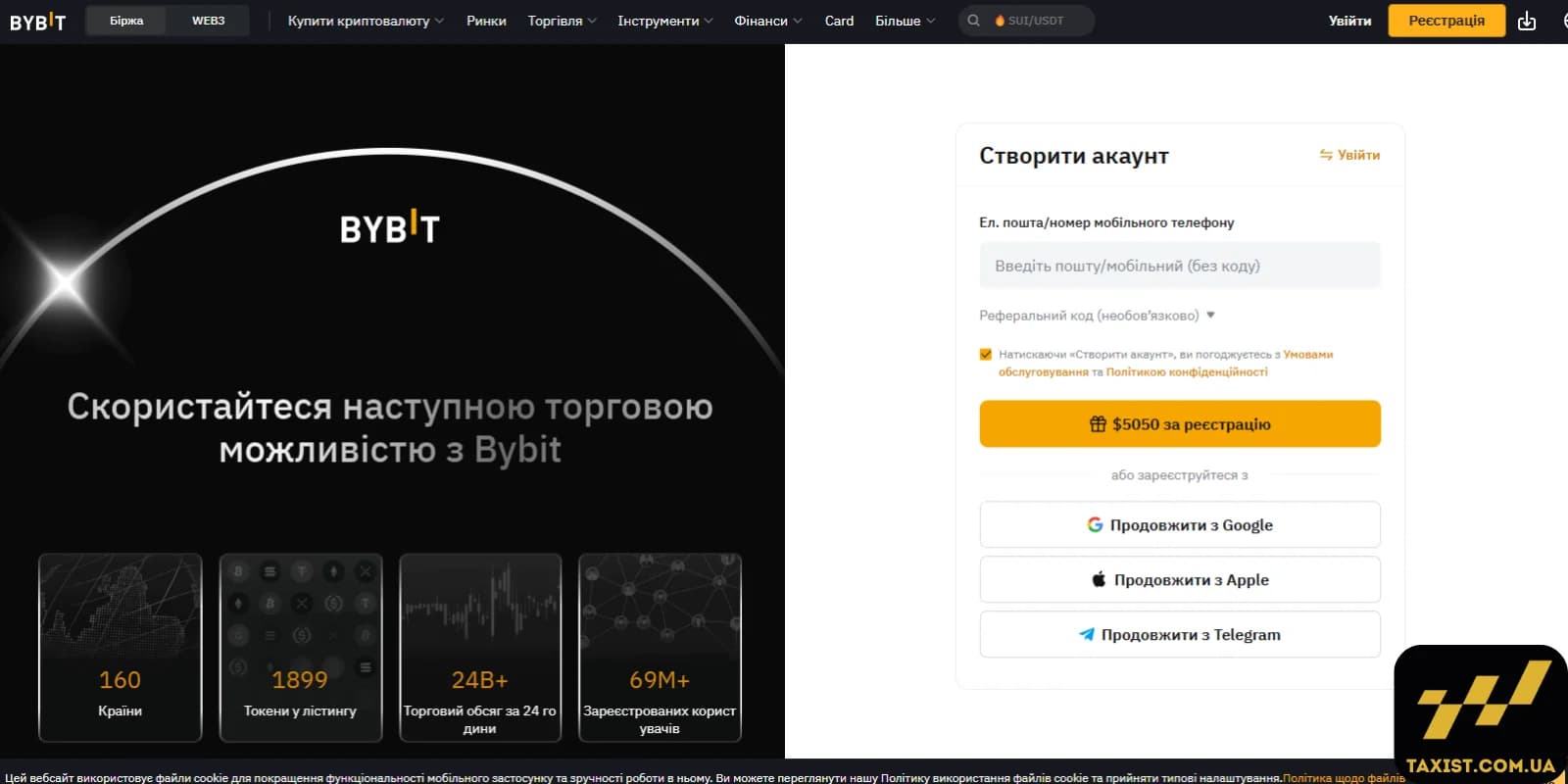1568x784 pixels.
Task: Click the 69M+ registered users card
Action: 660,648
